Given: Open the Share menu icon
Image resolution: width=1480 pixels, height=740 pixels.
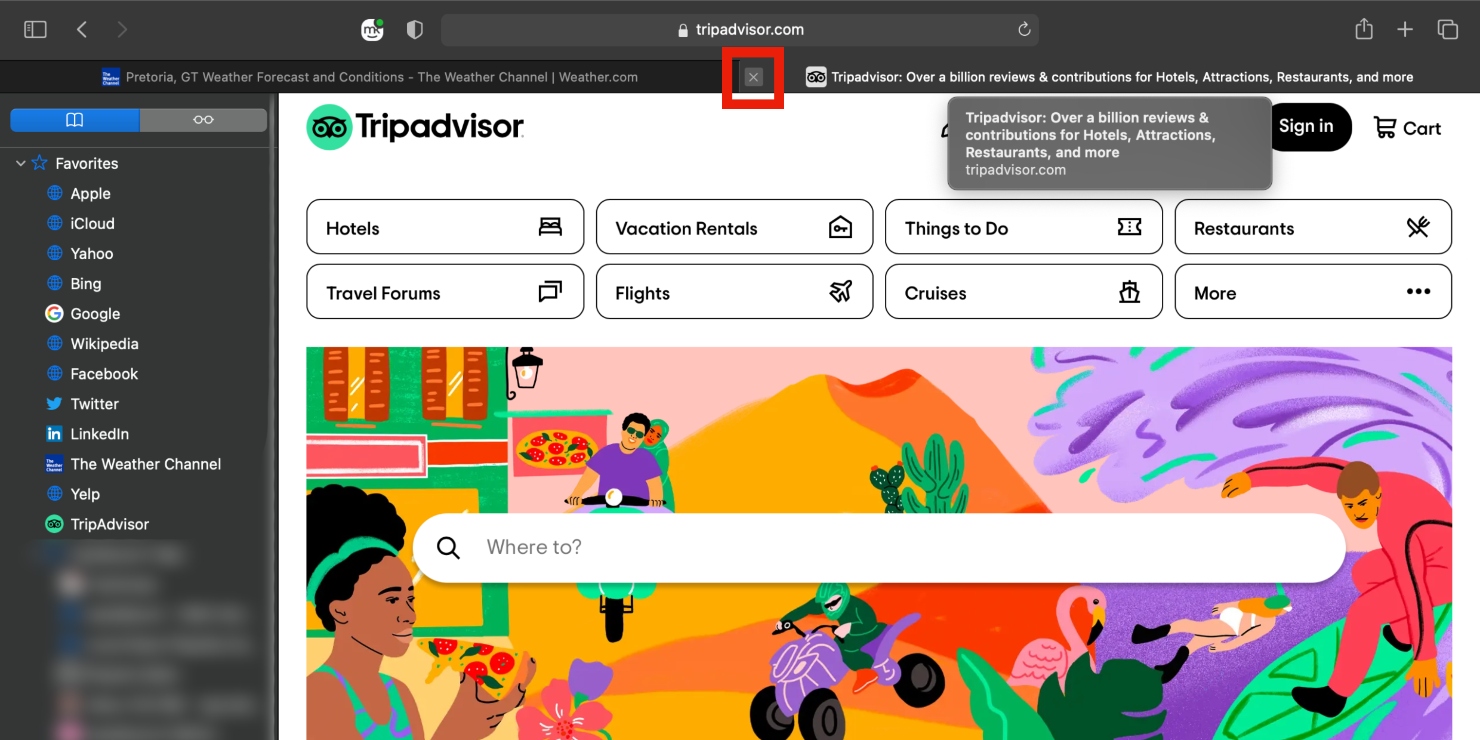Looking at the screenshot, I should (x=1364, y=29).
